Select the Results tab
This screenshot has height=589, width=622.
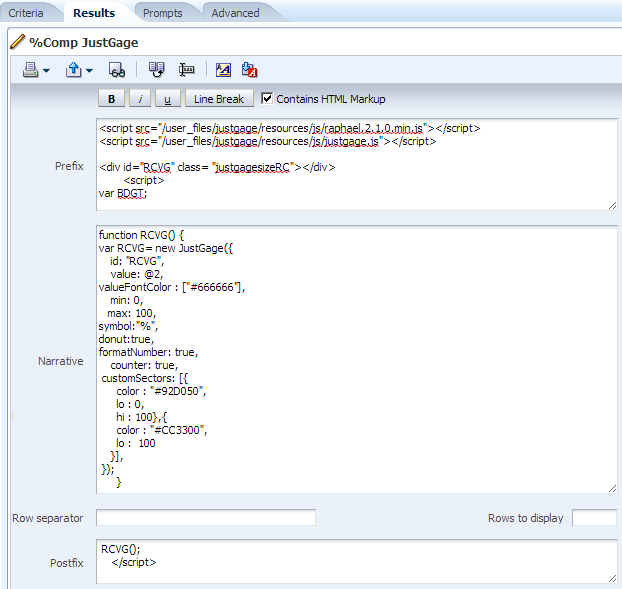(94, 13)
